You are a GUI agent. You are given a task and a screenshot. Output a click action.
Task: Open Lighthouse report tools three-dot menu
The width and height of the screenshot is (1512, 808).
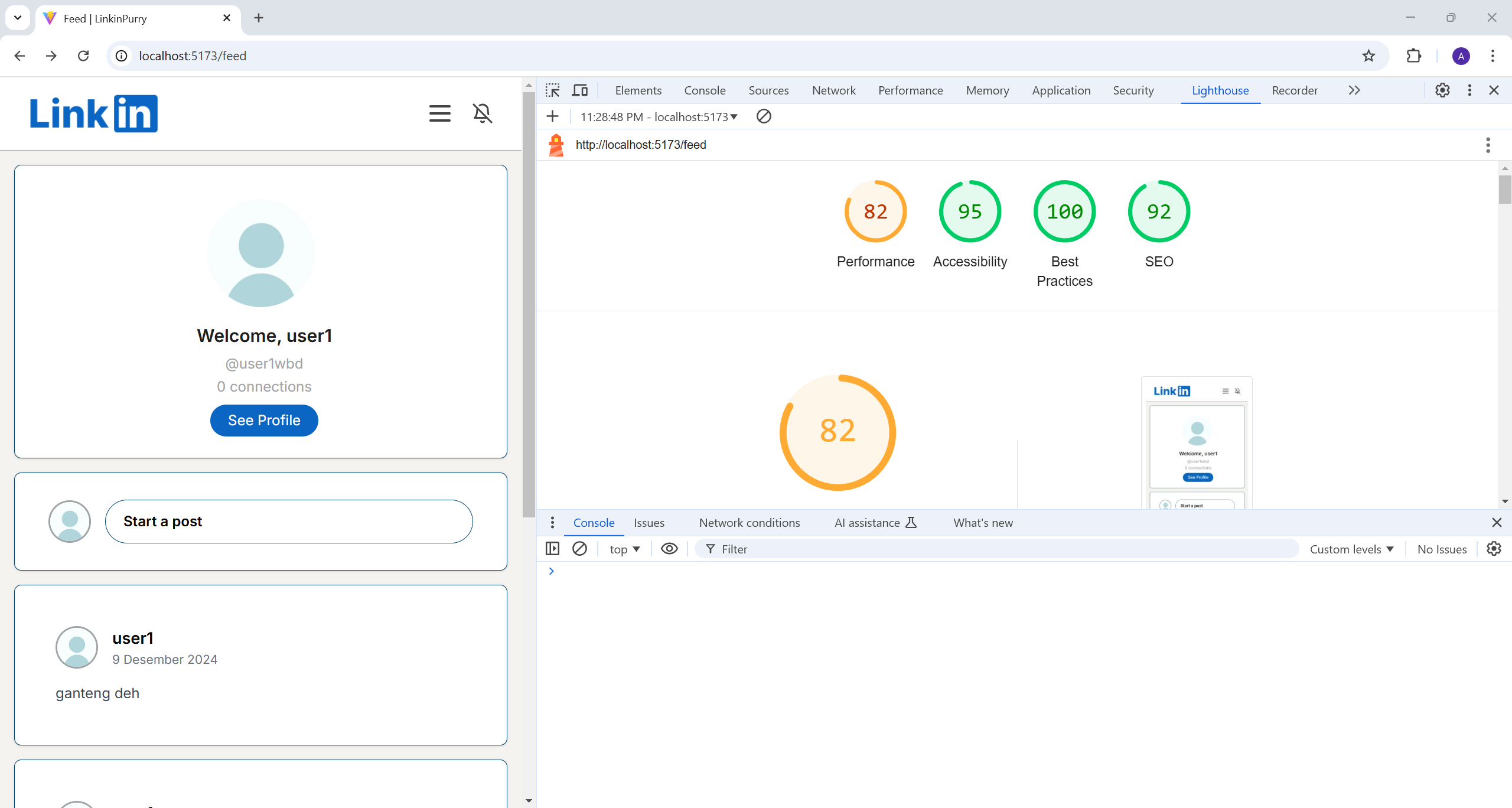point(1488,145)
